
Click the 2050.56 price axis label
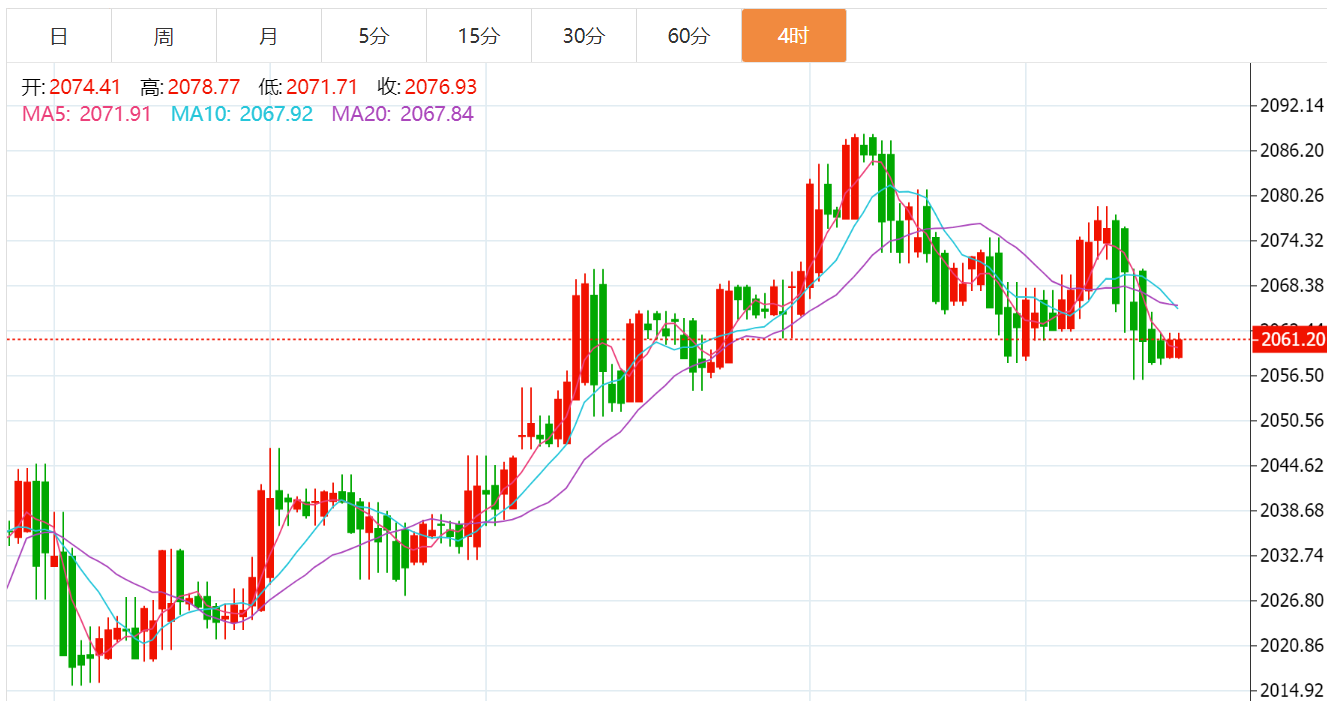point(1293,420)
